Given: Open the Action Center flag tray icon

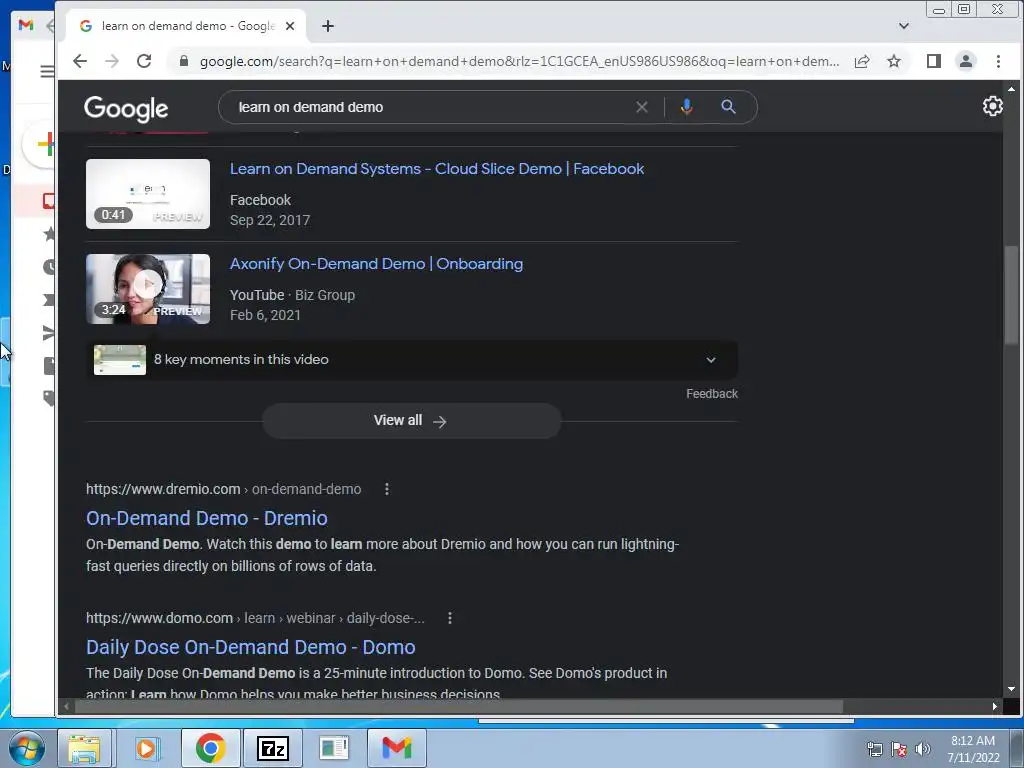Looking at the screenshot, I should point(899,749).
